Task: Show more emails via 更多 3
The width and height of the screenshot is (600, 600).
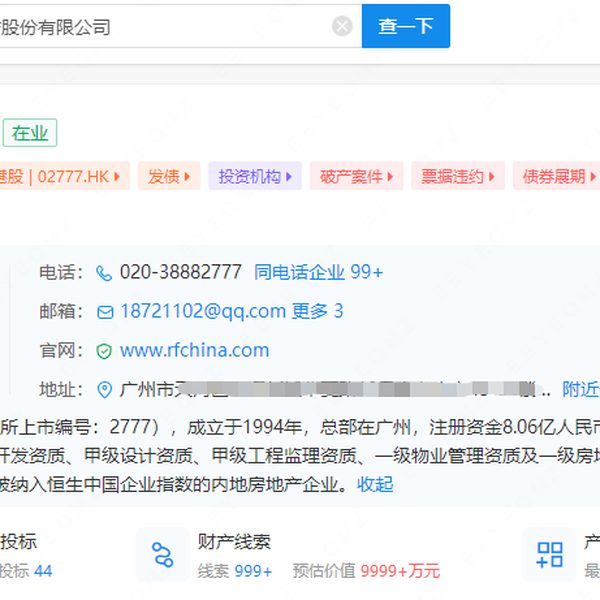Action: [317, 311]
